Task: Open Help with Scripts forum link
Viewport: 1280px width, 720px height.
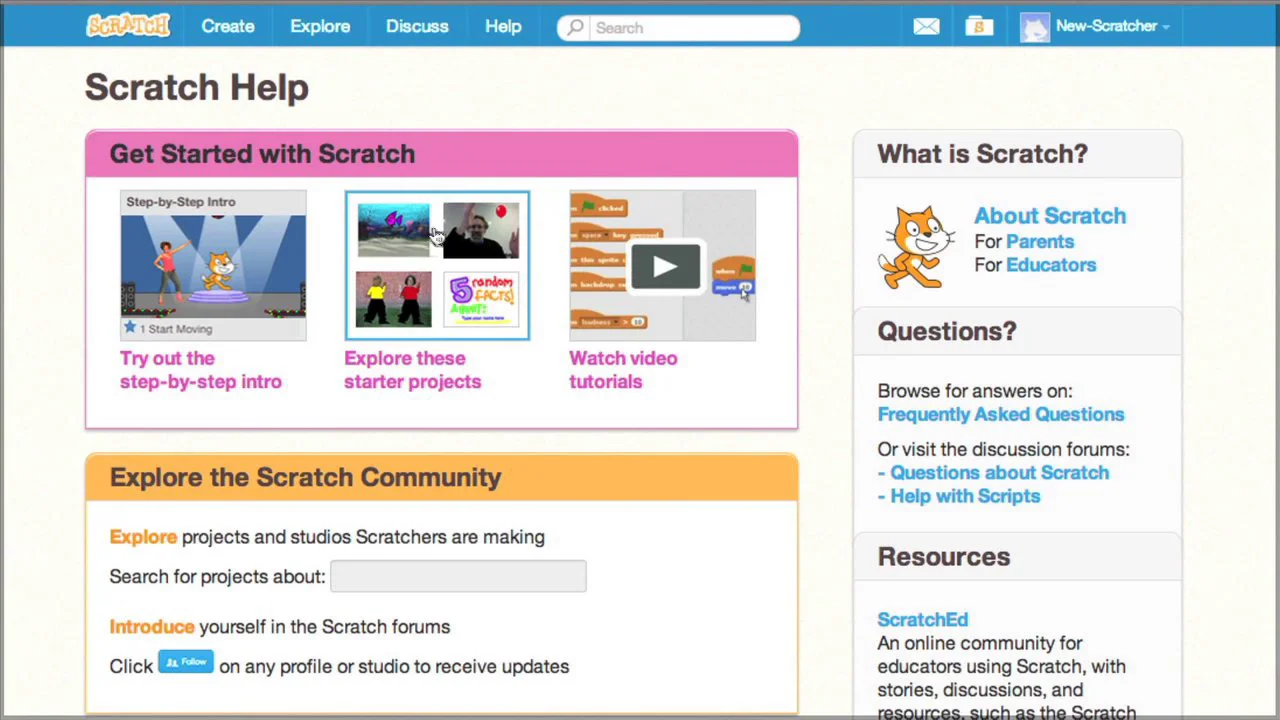Action: coord(965,496)
